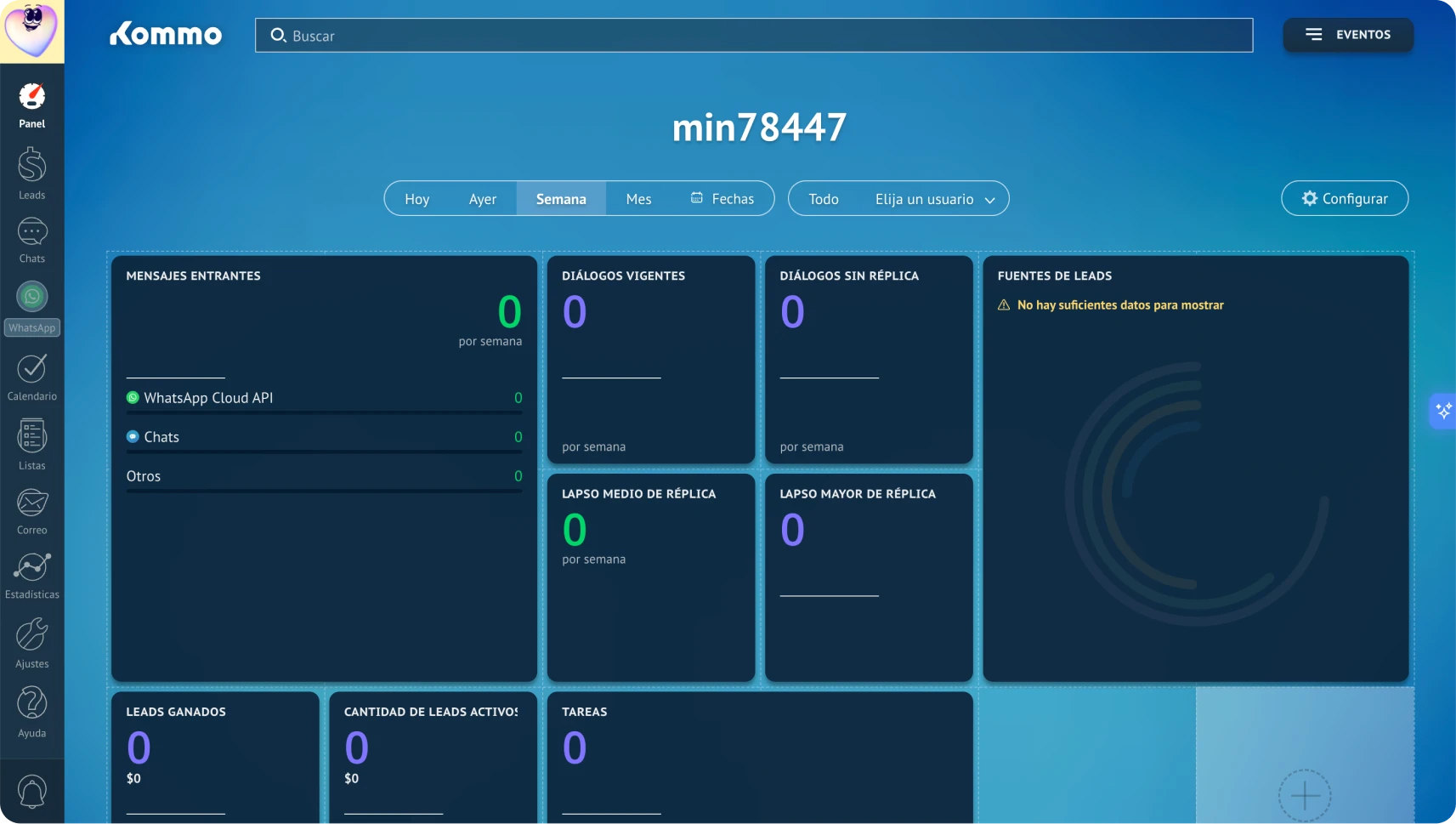Screen dimensions: 1456x824
Task: Click the Lapso Medio de Réplica value
Action: pyautogui.click(x=575, y=530)
